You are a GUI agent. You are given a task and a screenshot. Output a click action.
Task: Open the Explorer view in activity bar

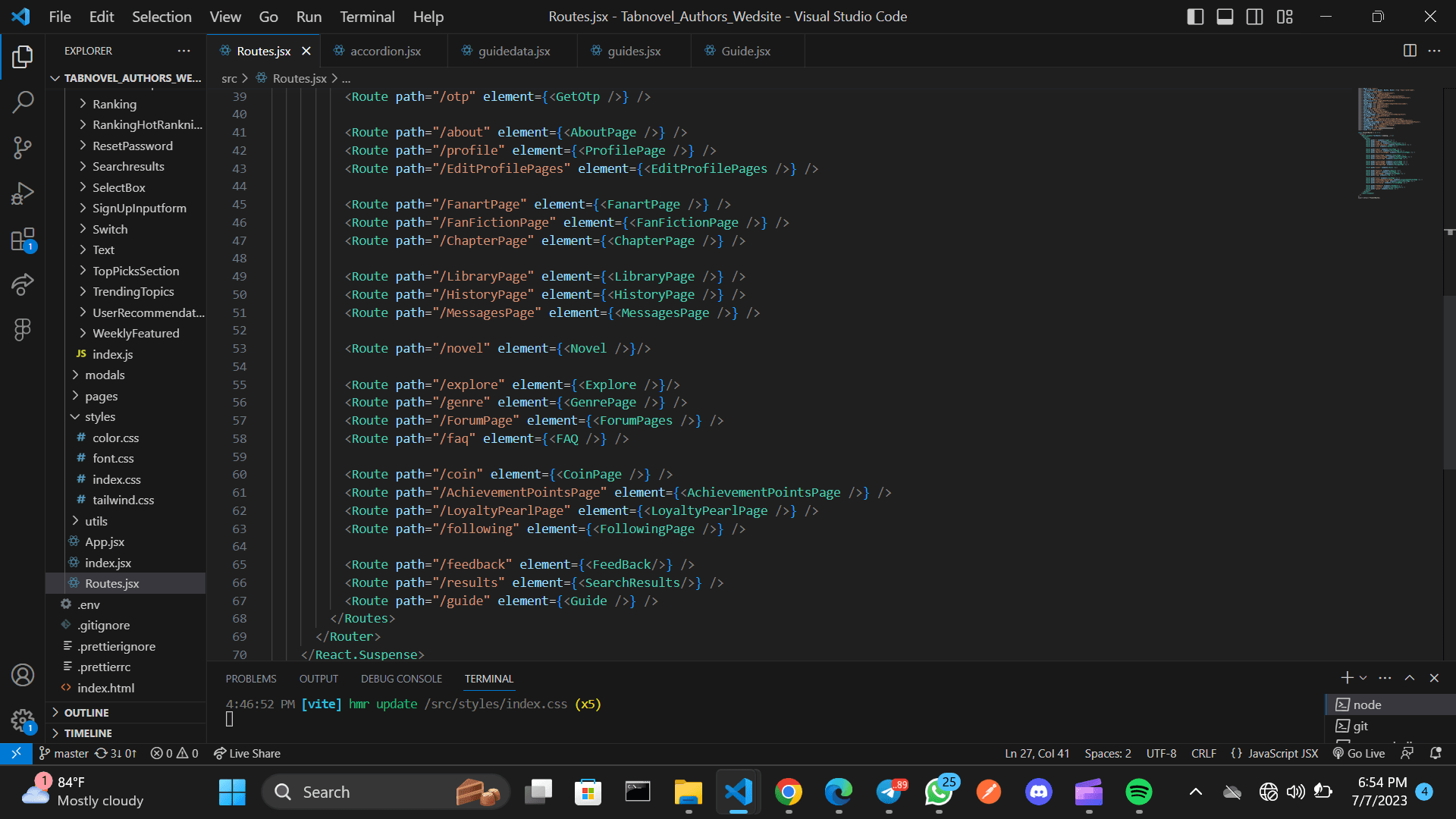pos(23,56)
